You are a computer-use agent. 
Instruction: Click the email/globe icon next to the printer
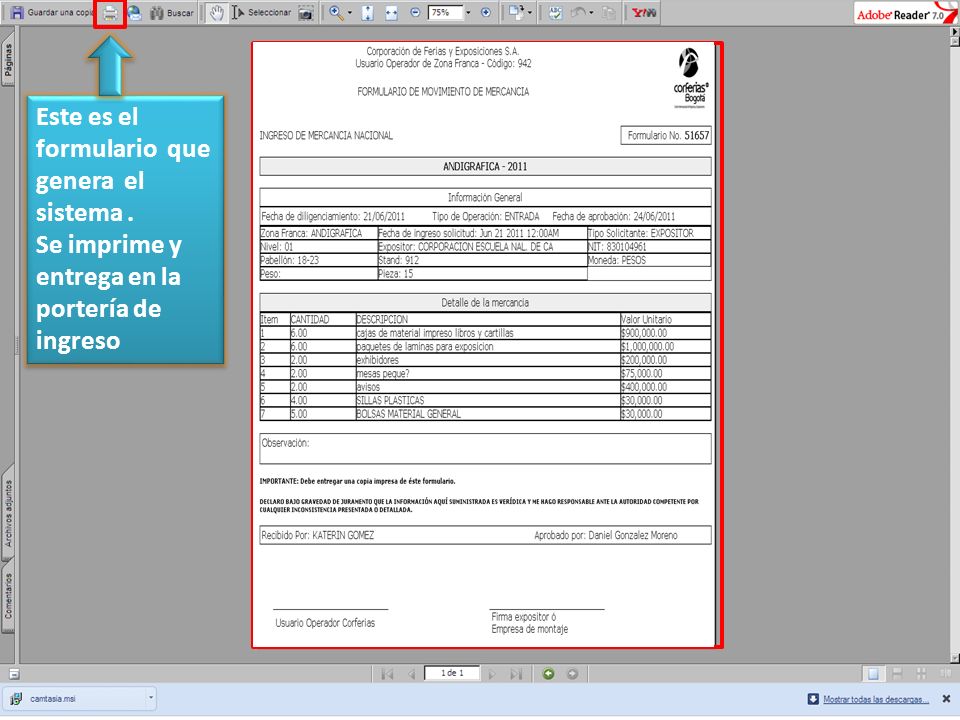pyautogui.click(x=133, y=13)
